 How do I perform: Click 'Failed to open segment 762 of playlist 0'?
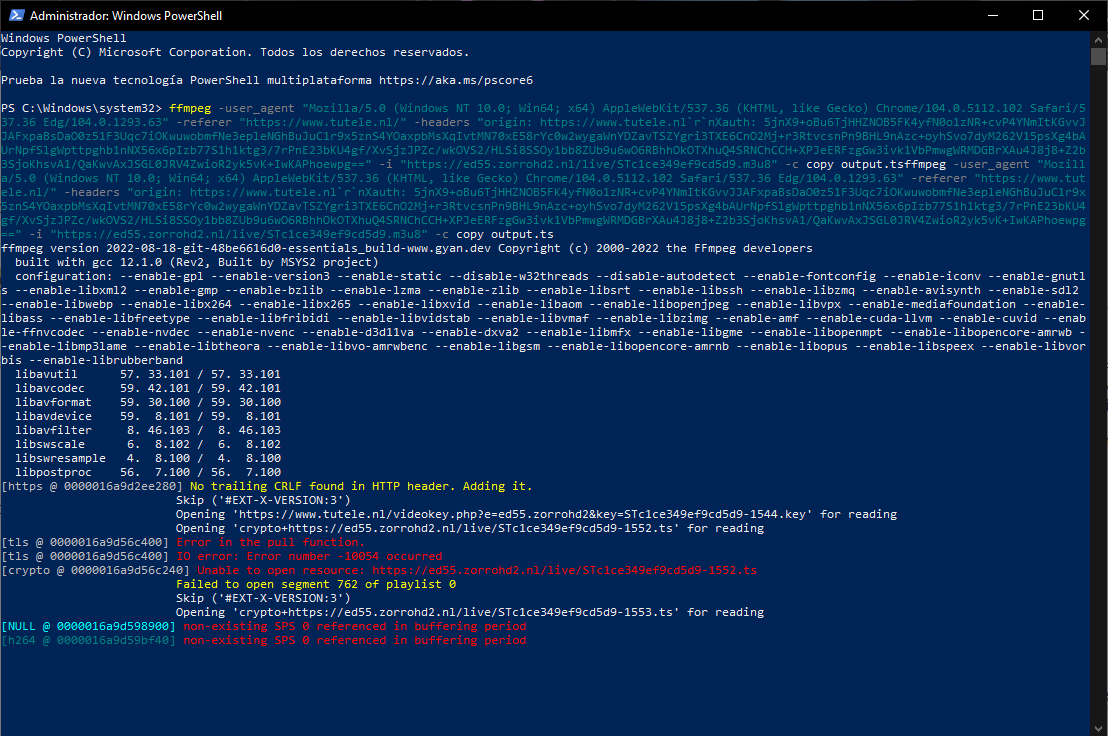click(x=316, y=584)
